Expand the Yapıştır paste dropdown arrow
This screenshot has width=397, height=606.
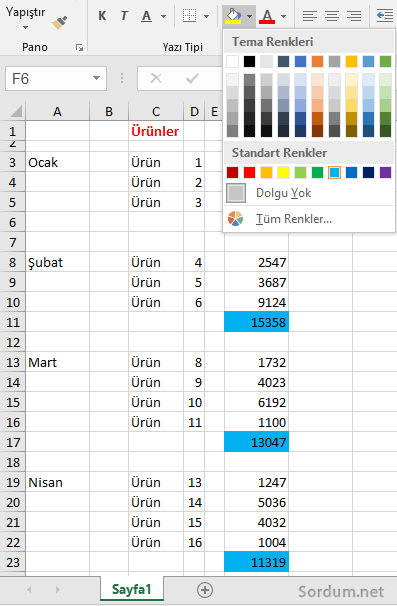pos(25,27)
